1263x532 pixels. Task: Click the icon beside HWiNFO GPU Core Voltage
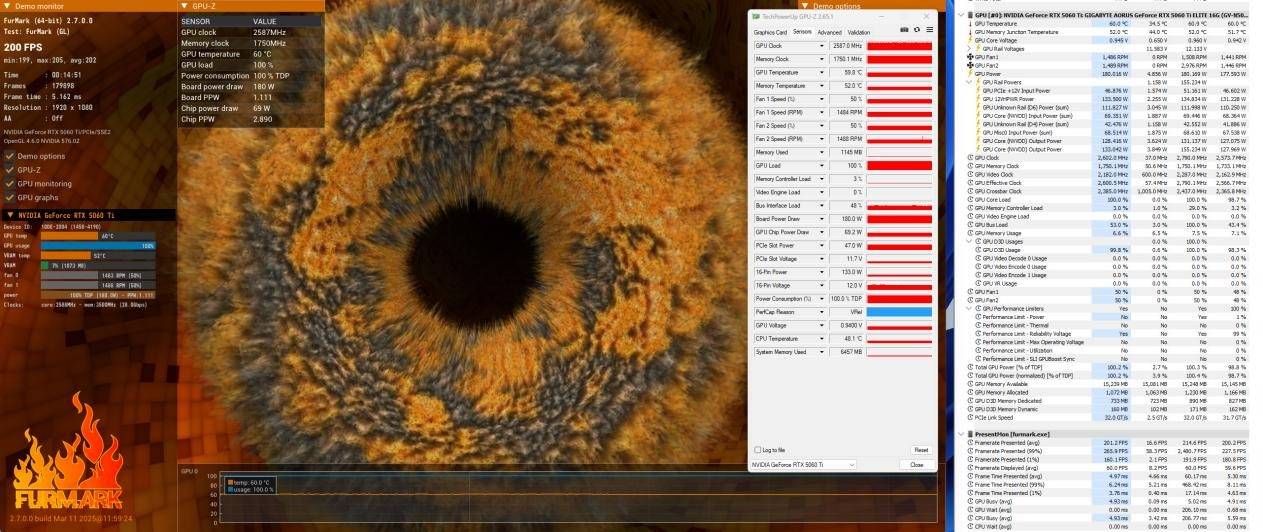tap(969, 40)
